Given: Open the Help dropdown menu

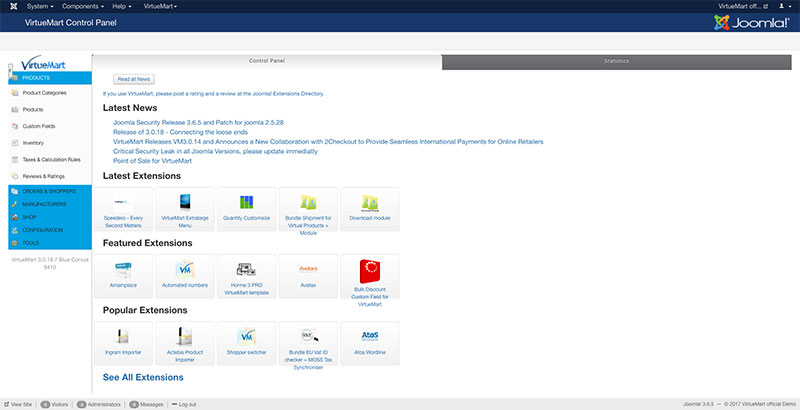Looking at the screenshot, I should pos(121,6).
